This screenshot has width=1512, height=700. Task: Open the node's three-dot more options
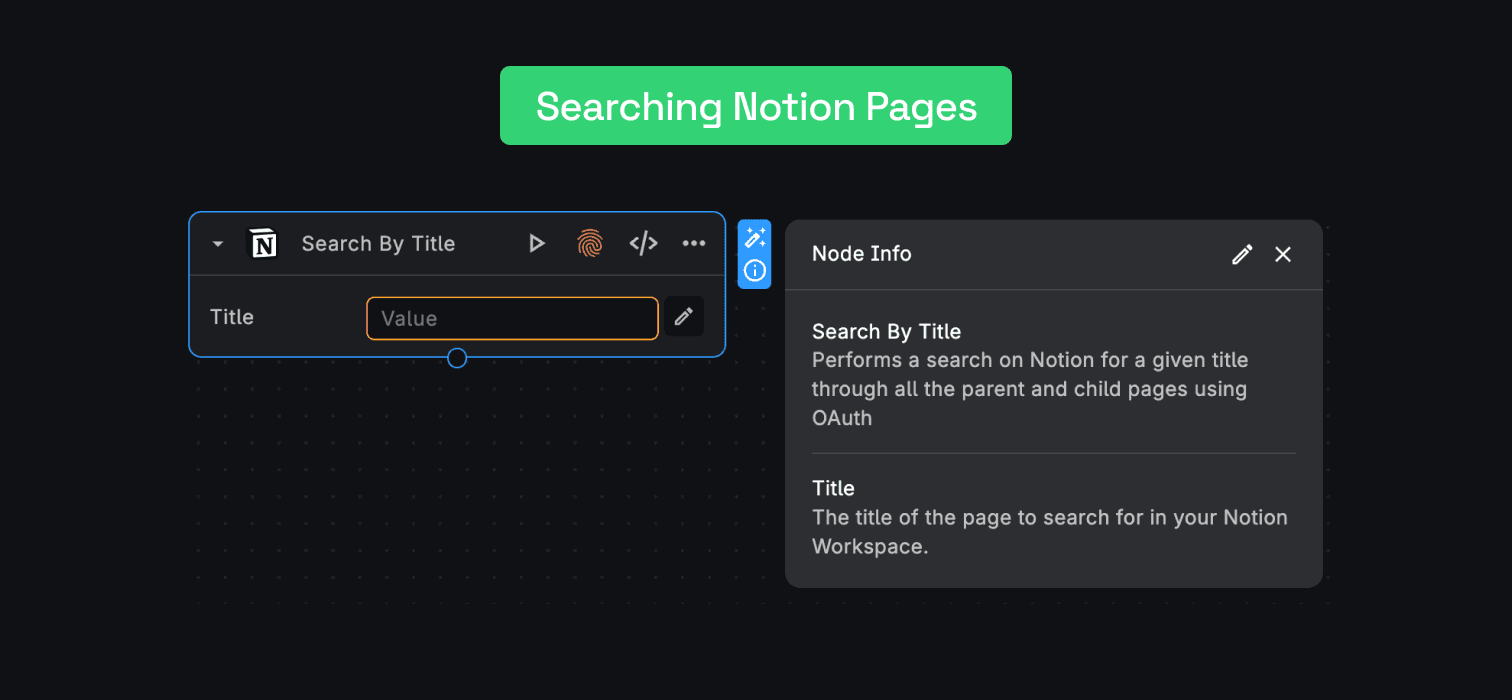694,243
